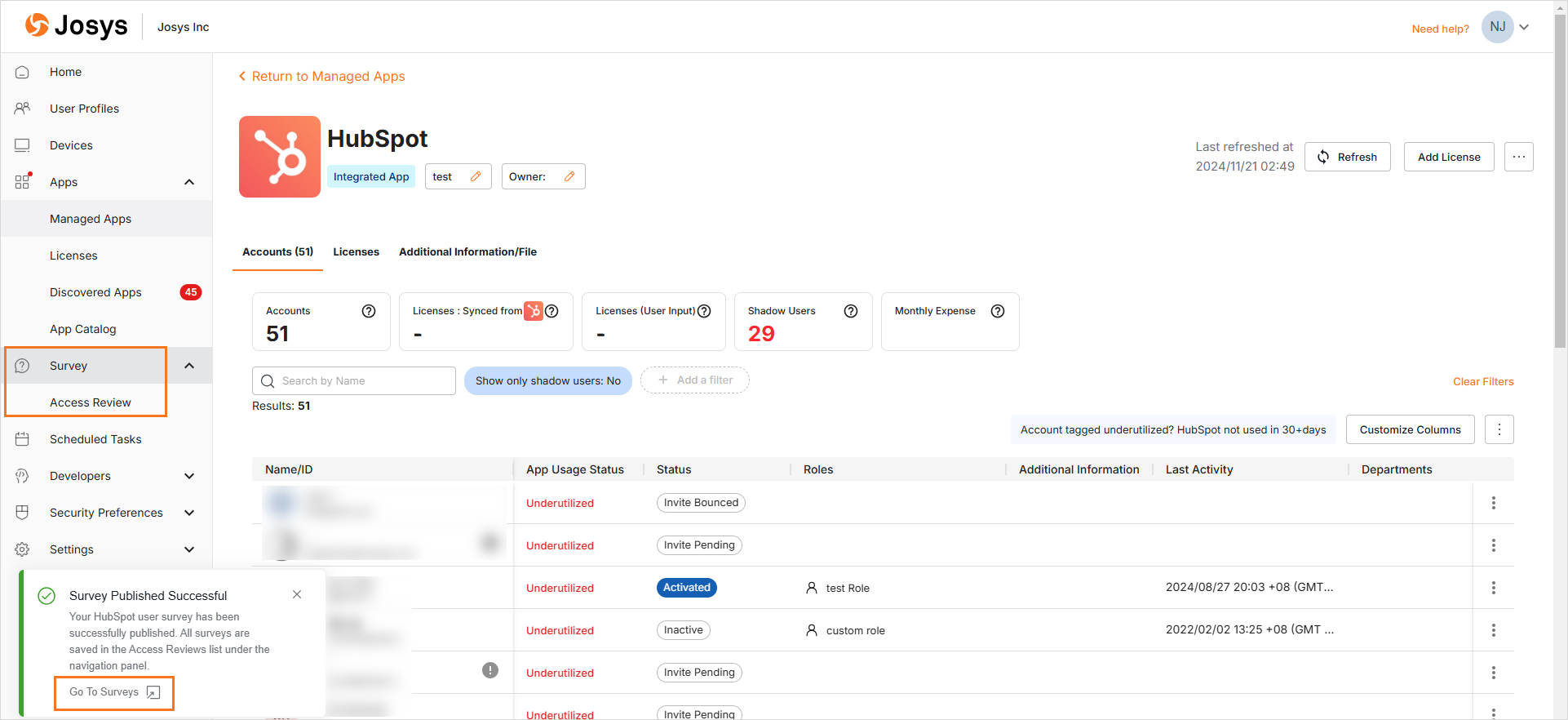The height and width of the screenshot is (720, 1568).
Task: Click the User Profiles icon
Action: click(x=22, y=109)
